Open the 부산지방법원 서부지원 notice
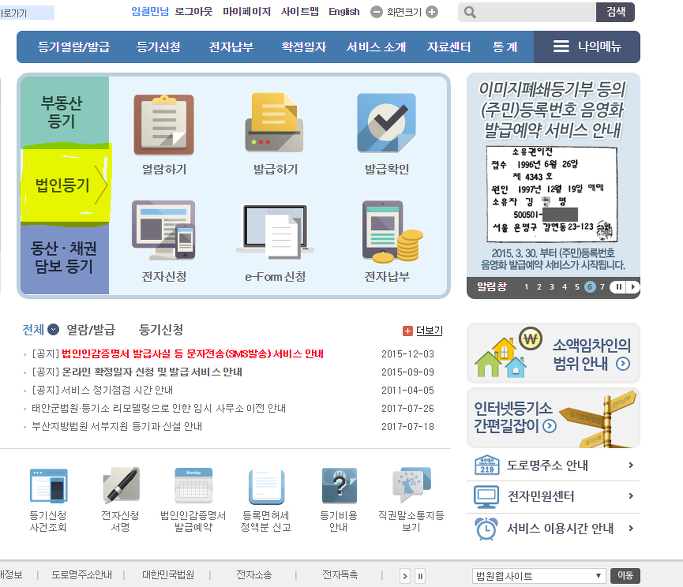683x587 pixels. [x=117, y=426]
